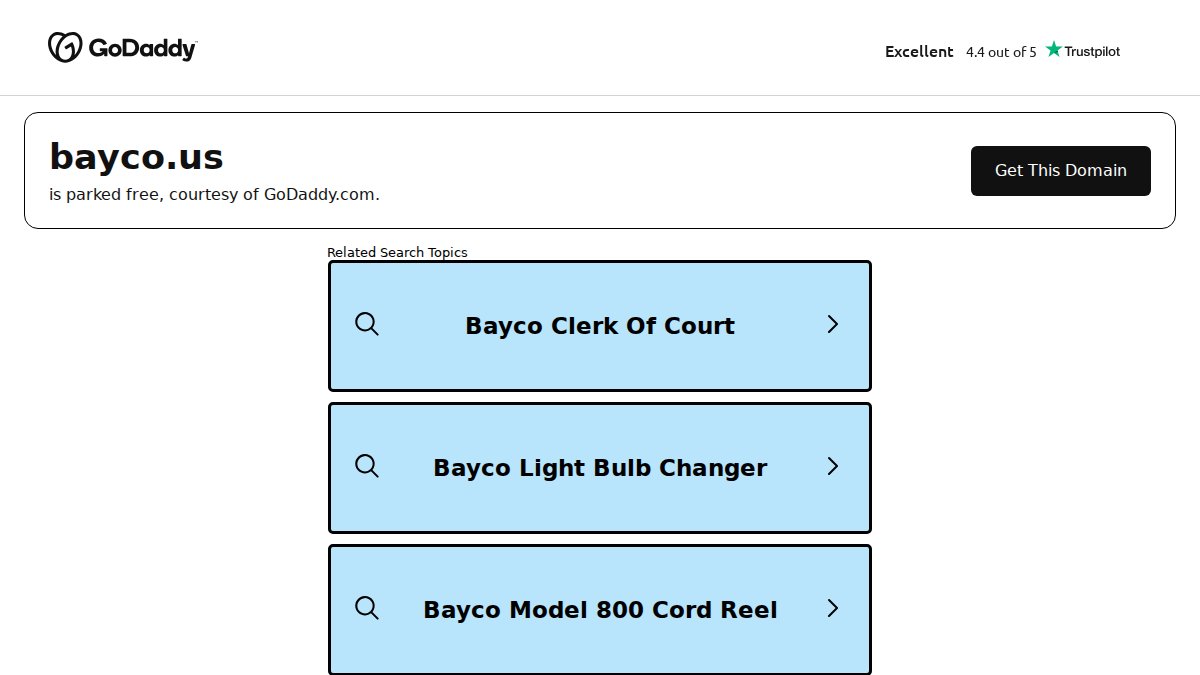Click 'is parked free, courtesy of GoDaddy.com' text
Image resolution: width=1200 pixels, height=675 pixels.
tap(214, 194)
